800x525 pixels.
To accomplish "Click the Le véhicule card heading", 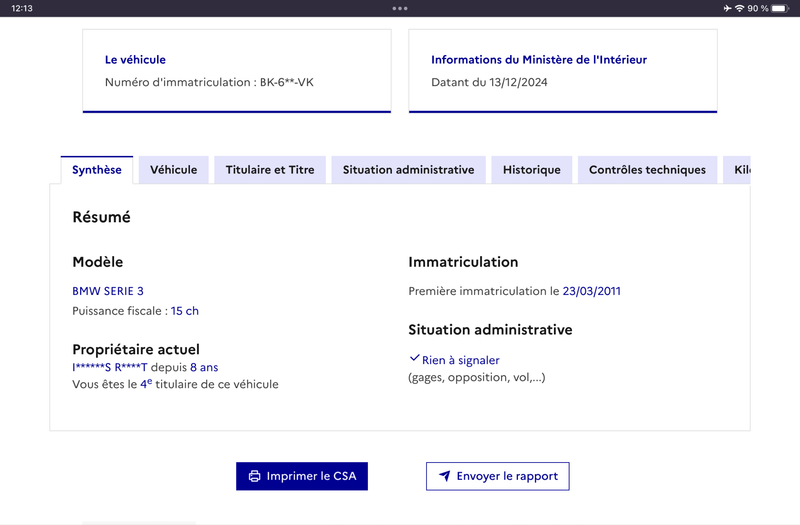I will pos(135,60).
